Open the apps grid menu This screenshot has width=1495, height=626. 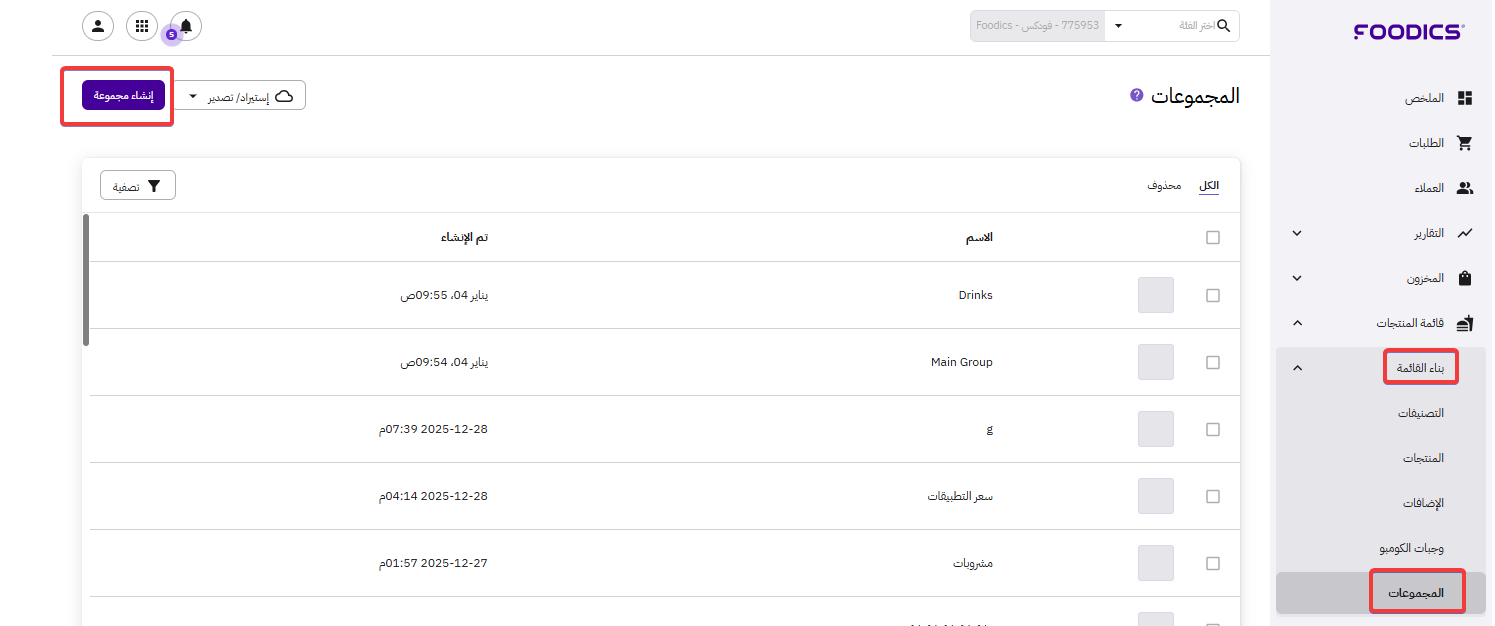(142, 26)
